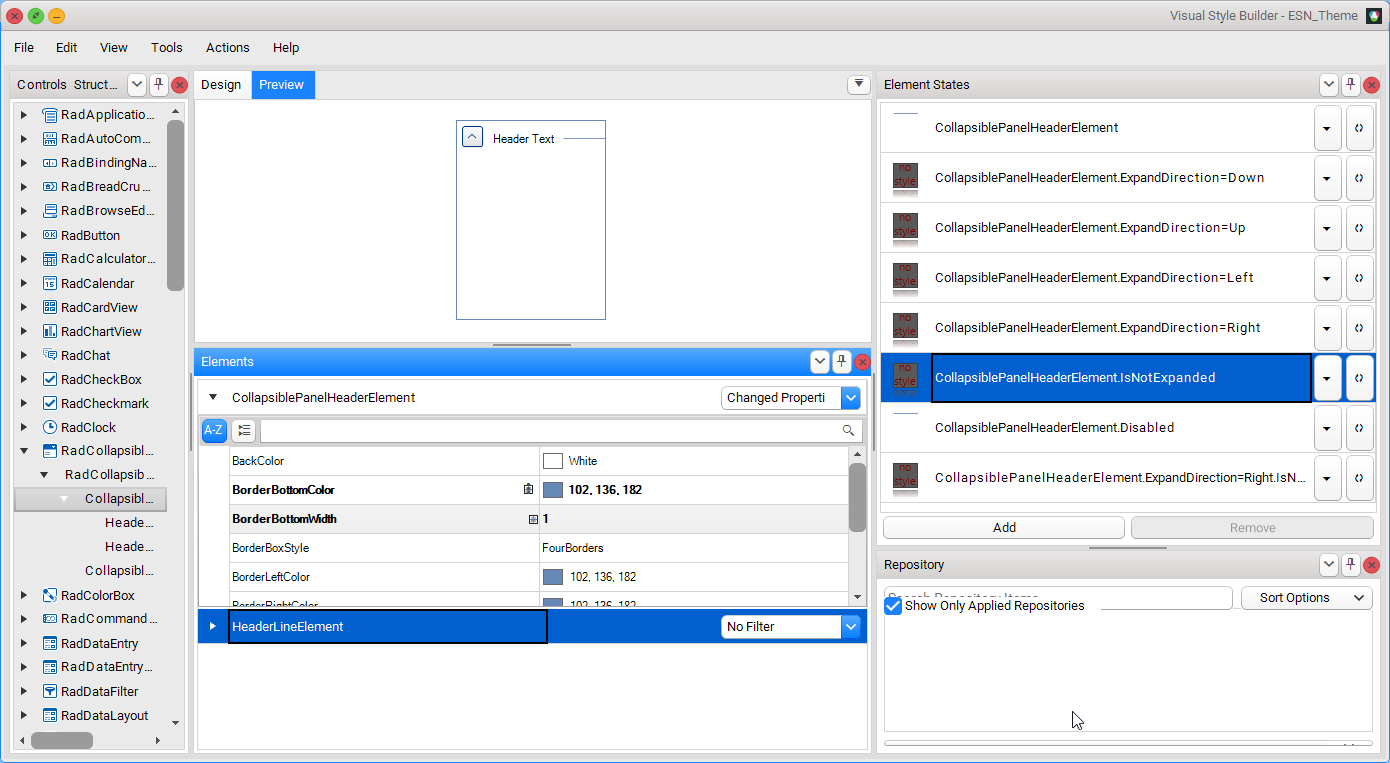Click the BorderBottomColor blue swatch
The height and width of the screenshot is (763, 1390).
pyautogui.click(x=553, y=490)
